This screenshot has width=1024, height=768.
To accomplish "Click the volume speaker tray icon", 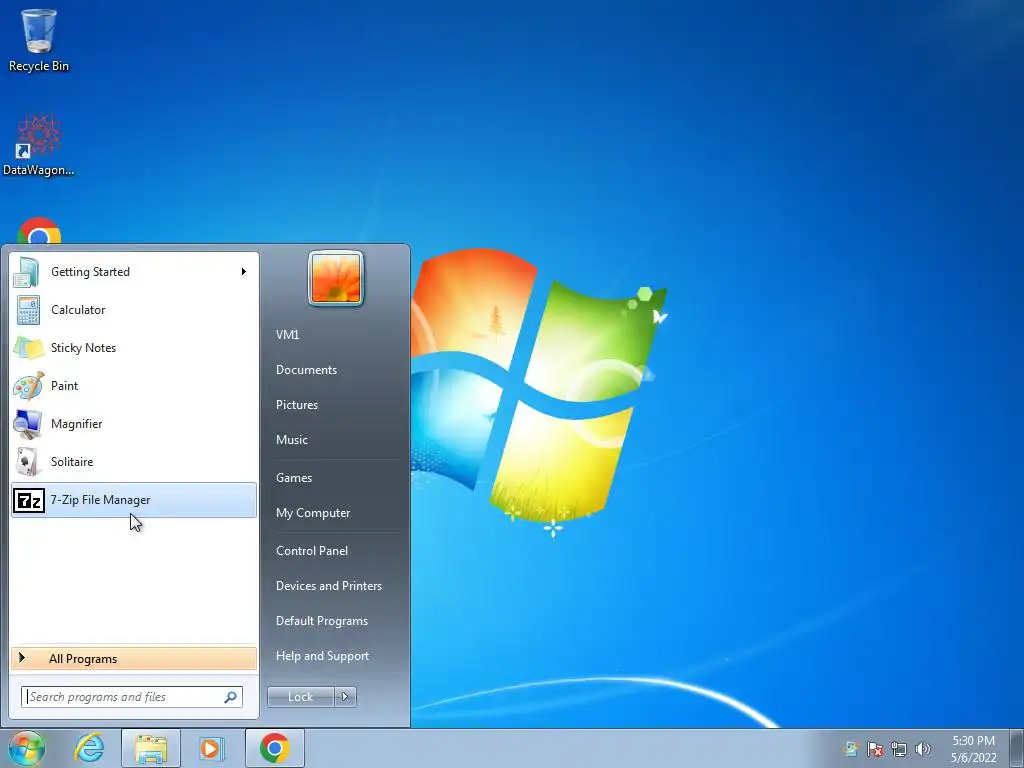I will point(923,748).
